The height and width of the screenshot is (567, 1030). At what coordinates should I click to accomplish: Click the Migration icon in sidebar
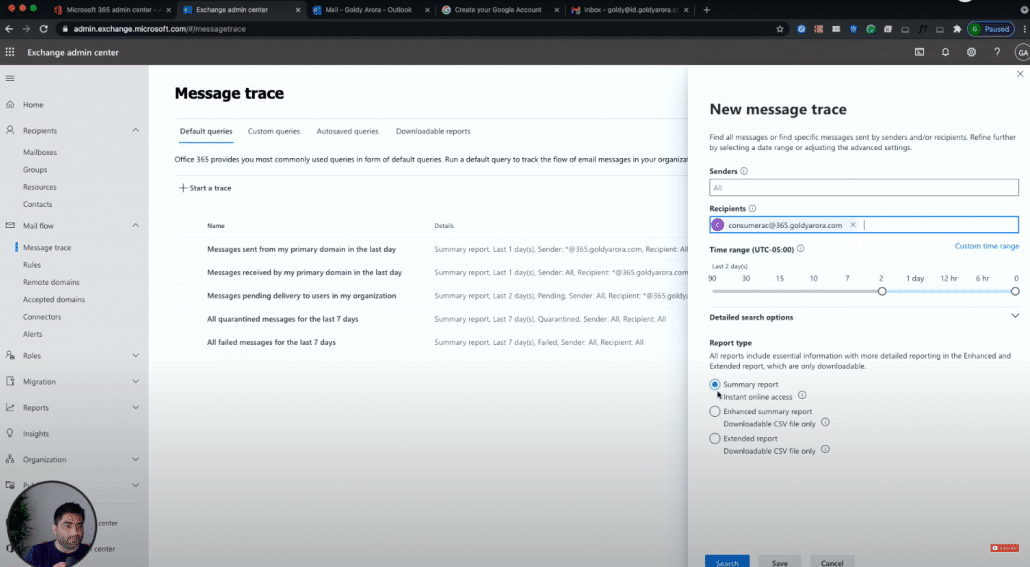(10, 381)
